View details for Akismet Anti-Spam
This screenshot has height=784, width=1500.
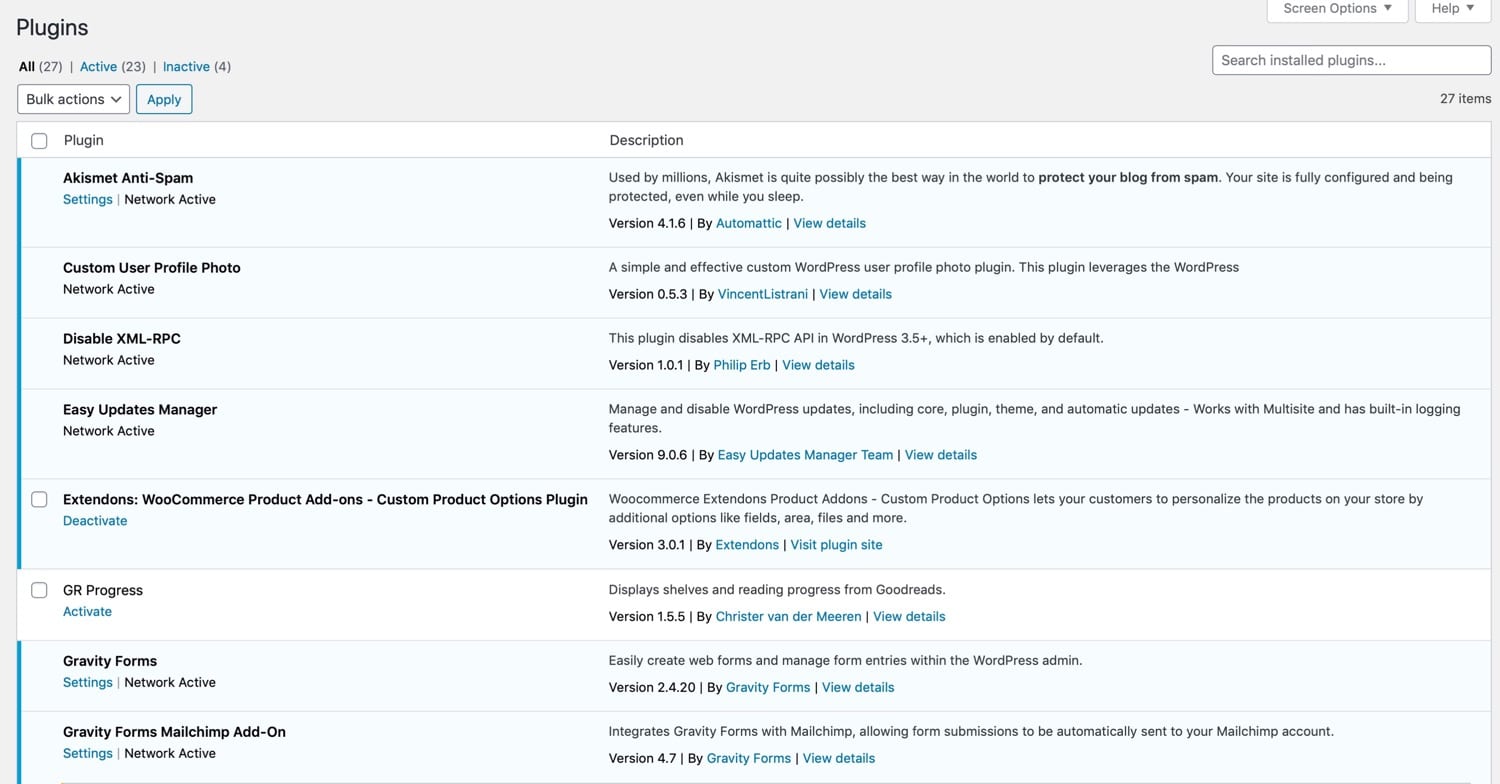point(829,223)
